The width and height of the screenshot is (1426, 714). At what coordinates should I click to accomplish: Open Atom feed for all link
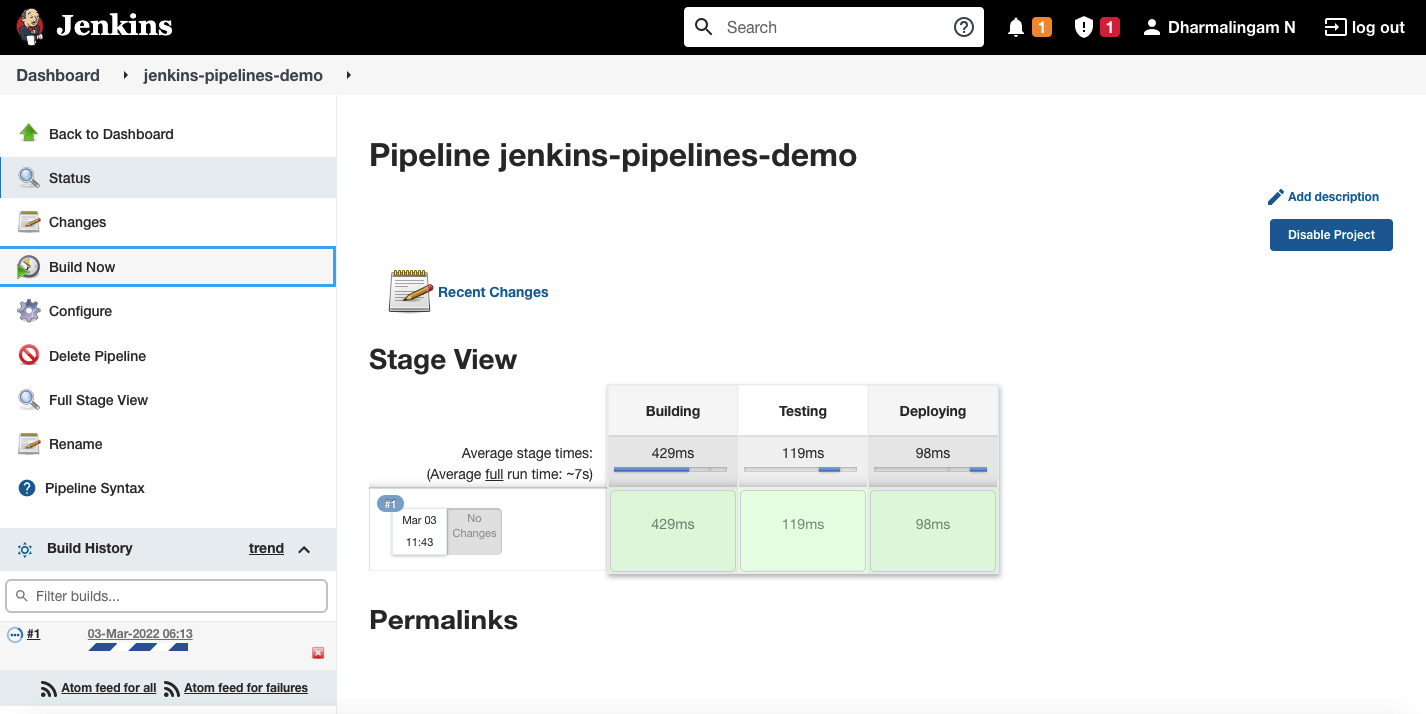(x=109, y=688)
